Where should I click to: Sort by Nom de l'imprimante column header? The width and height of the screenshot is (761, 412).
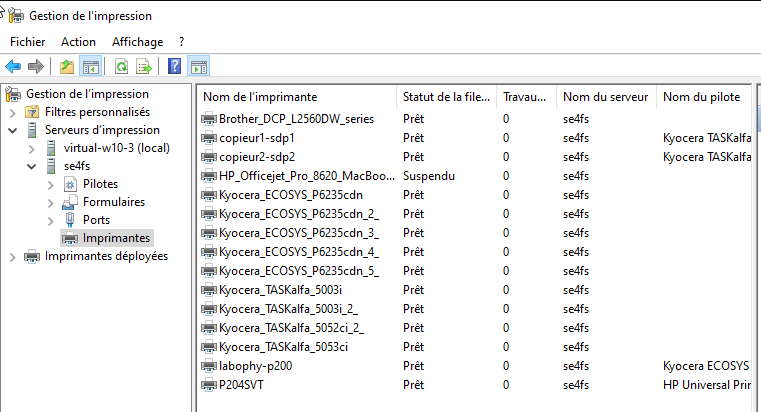[x=297, y=97]
